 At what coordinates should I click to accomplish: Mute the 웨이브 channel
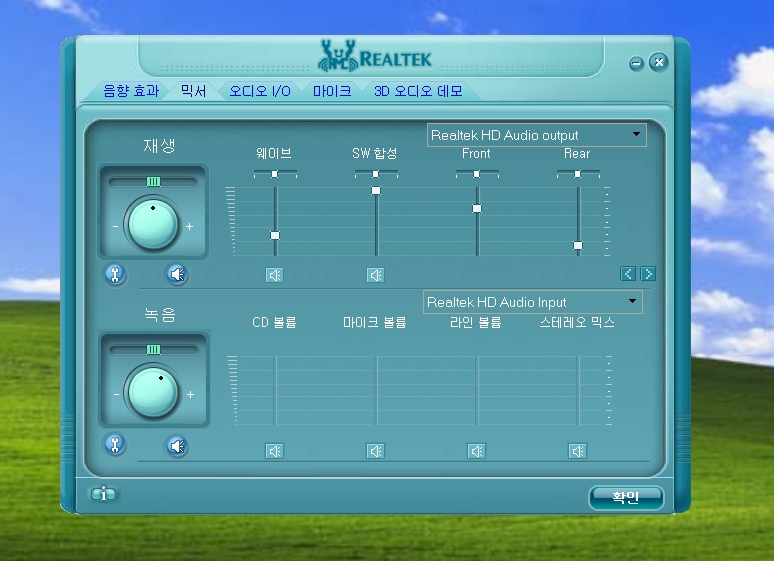coord(274,275)
